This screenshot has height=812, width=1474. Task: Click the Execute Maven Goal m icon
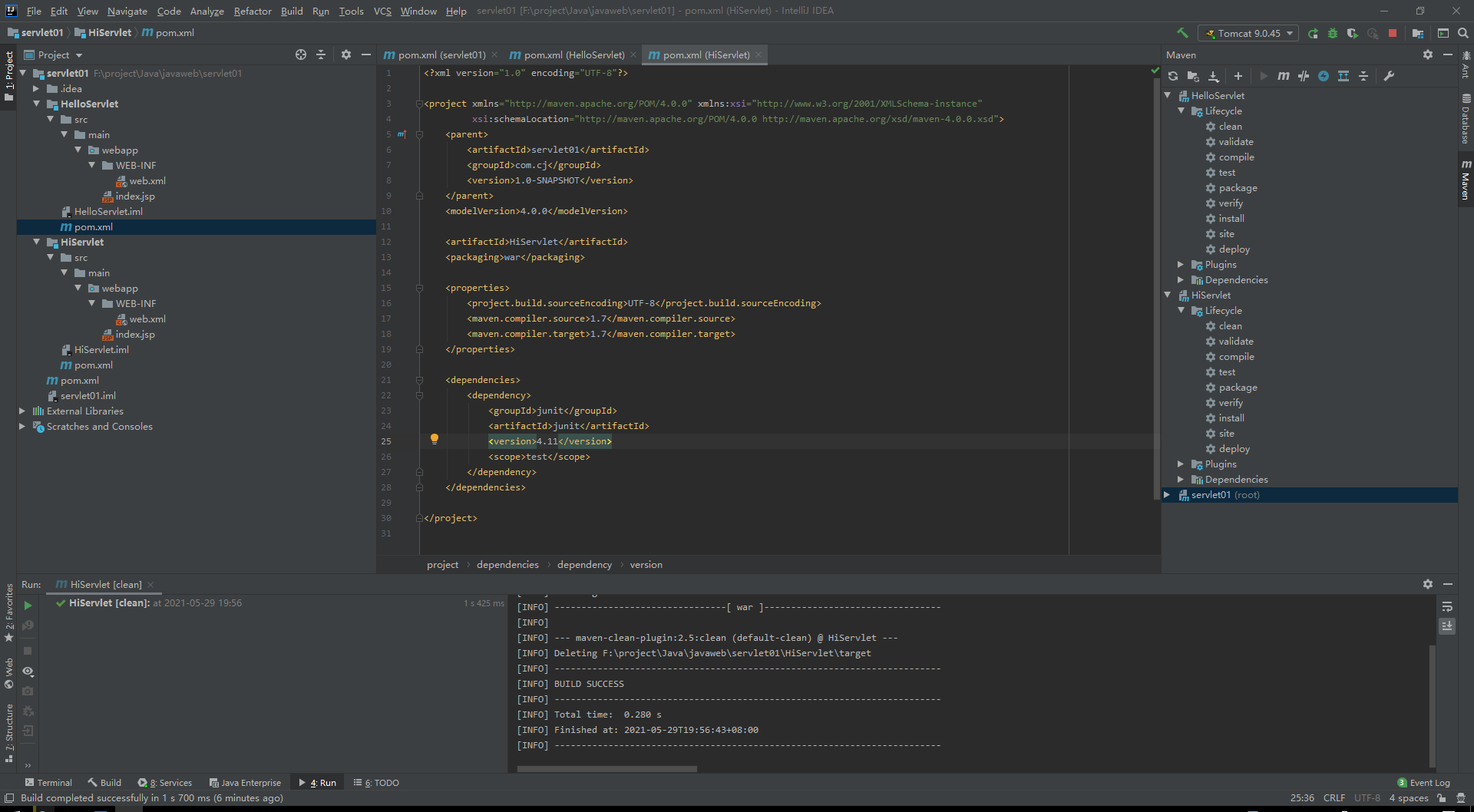pos(1284,76)
